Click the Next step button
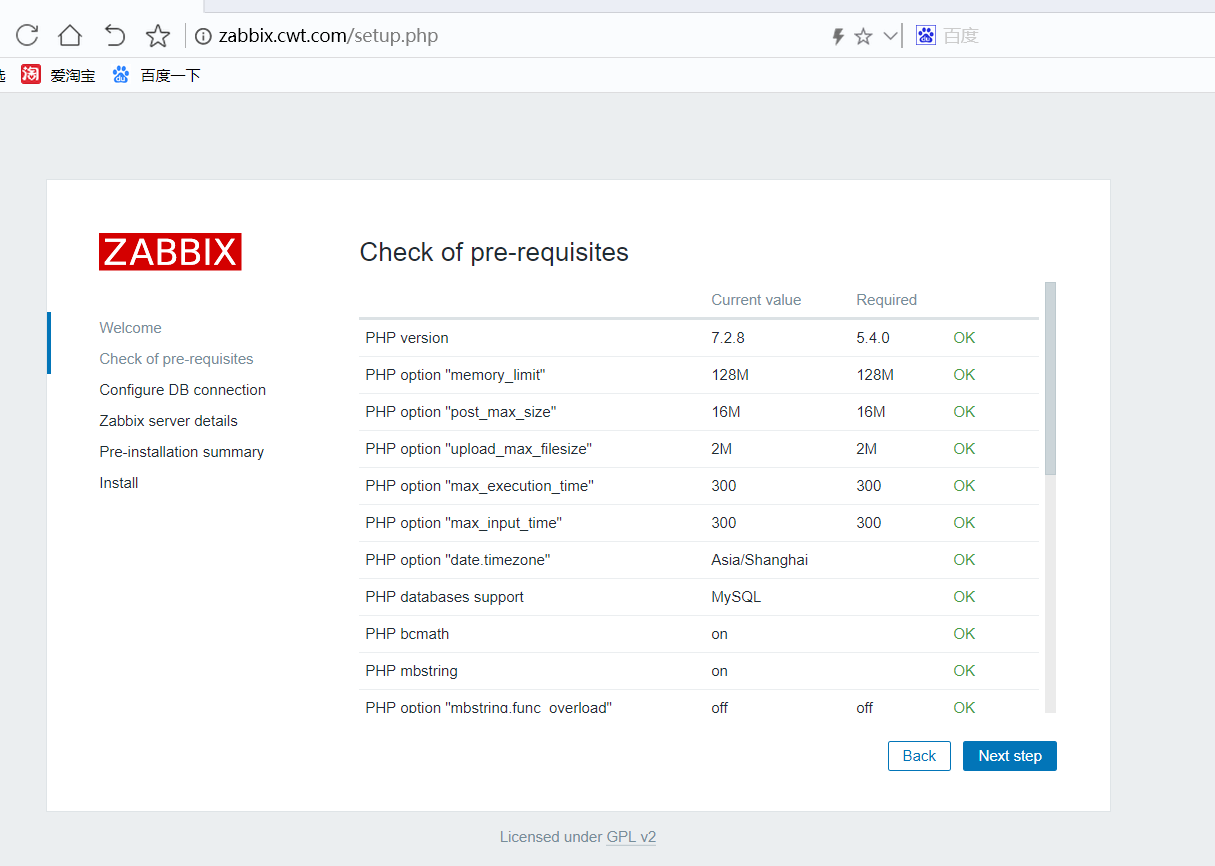This screenshot has height=866, width=1215. [x=1009, y=756]
